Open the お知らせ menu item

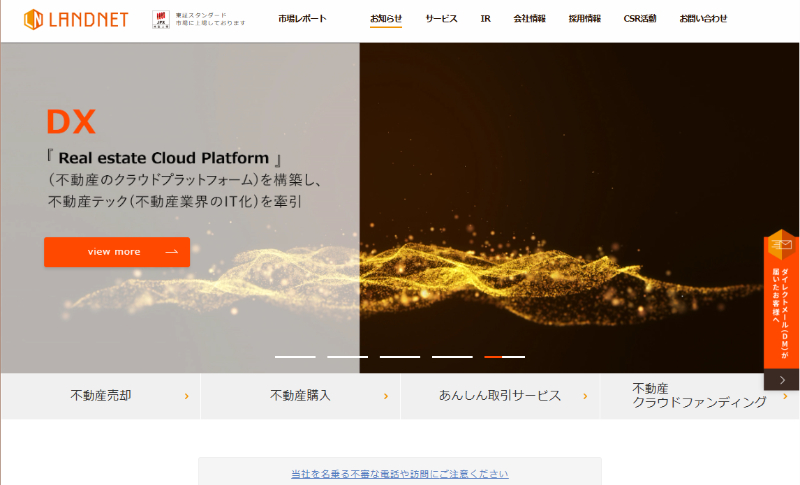point(386,19)
